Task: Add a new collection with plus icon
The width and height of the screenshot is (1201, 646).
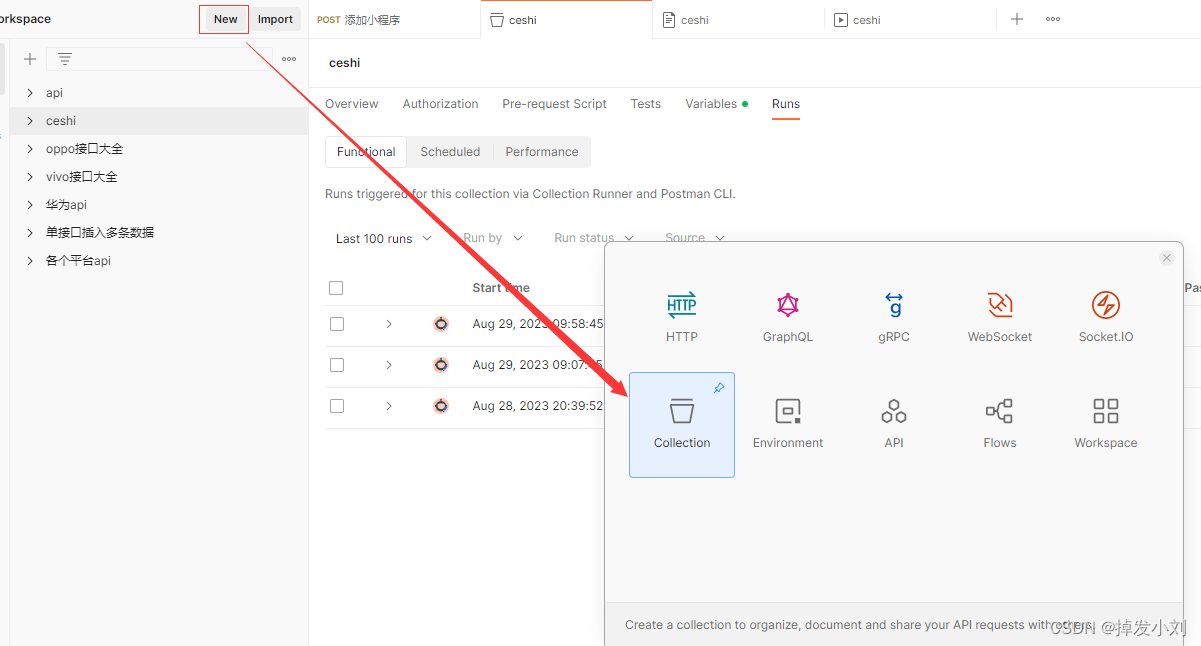Action: click(x=30, y=59)
